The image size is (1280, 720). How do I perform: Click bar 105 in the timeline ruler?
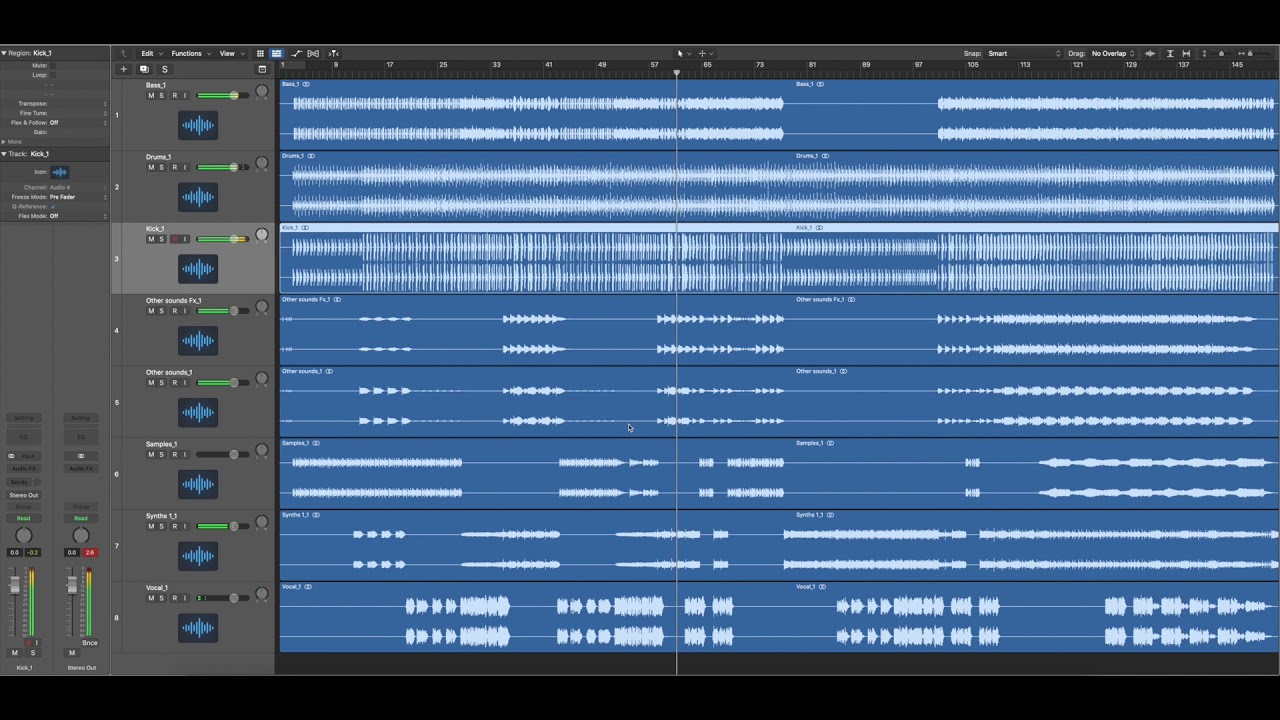point(973,65)
